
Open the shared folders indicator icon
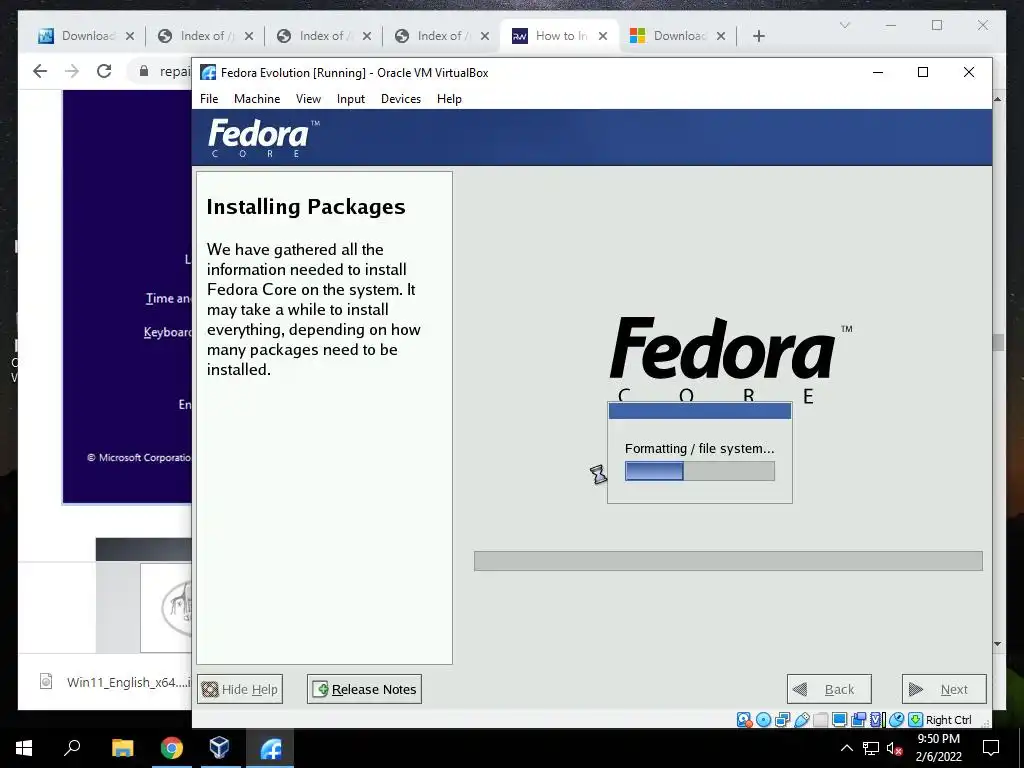click(x=821, y=720)
